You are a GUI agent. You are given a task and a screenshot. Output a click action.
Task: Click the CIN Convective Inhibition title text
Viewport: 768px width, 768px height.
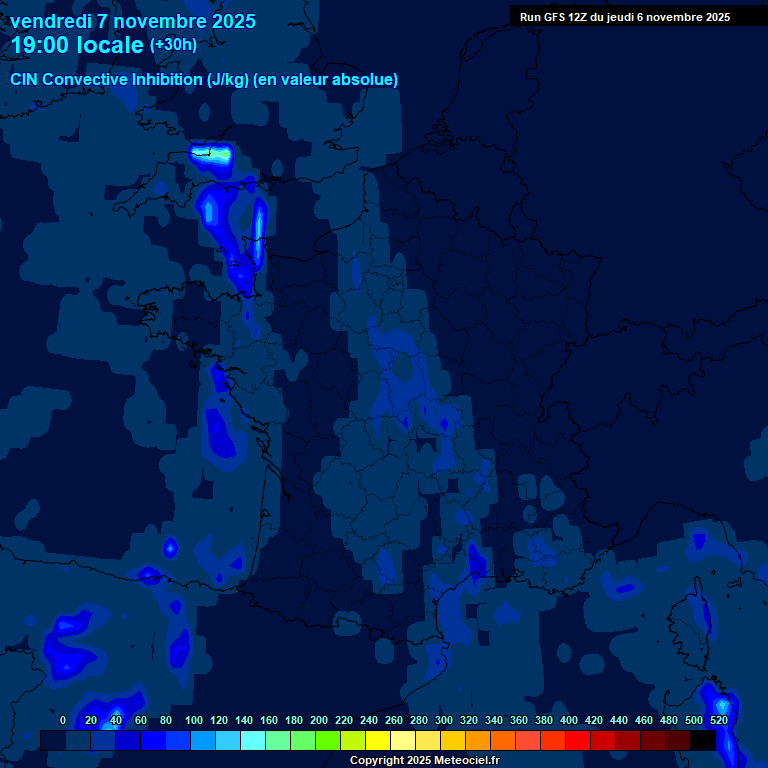(204, 79)
